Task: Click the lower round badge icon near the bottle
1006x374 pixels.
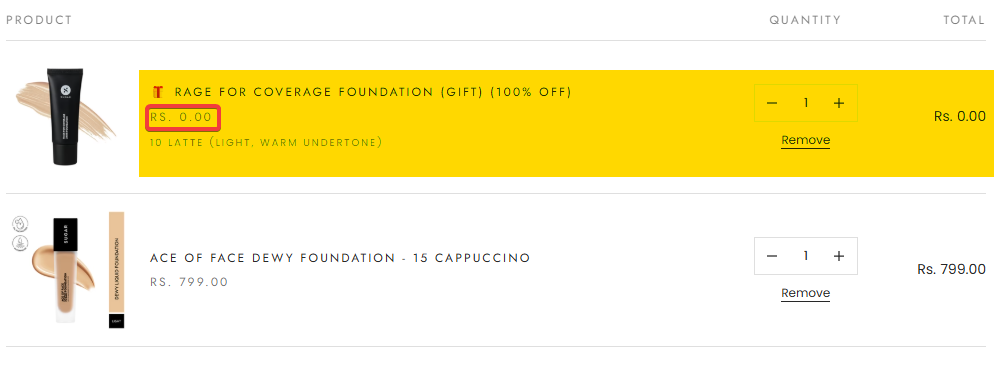Action: [20, 242]
